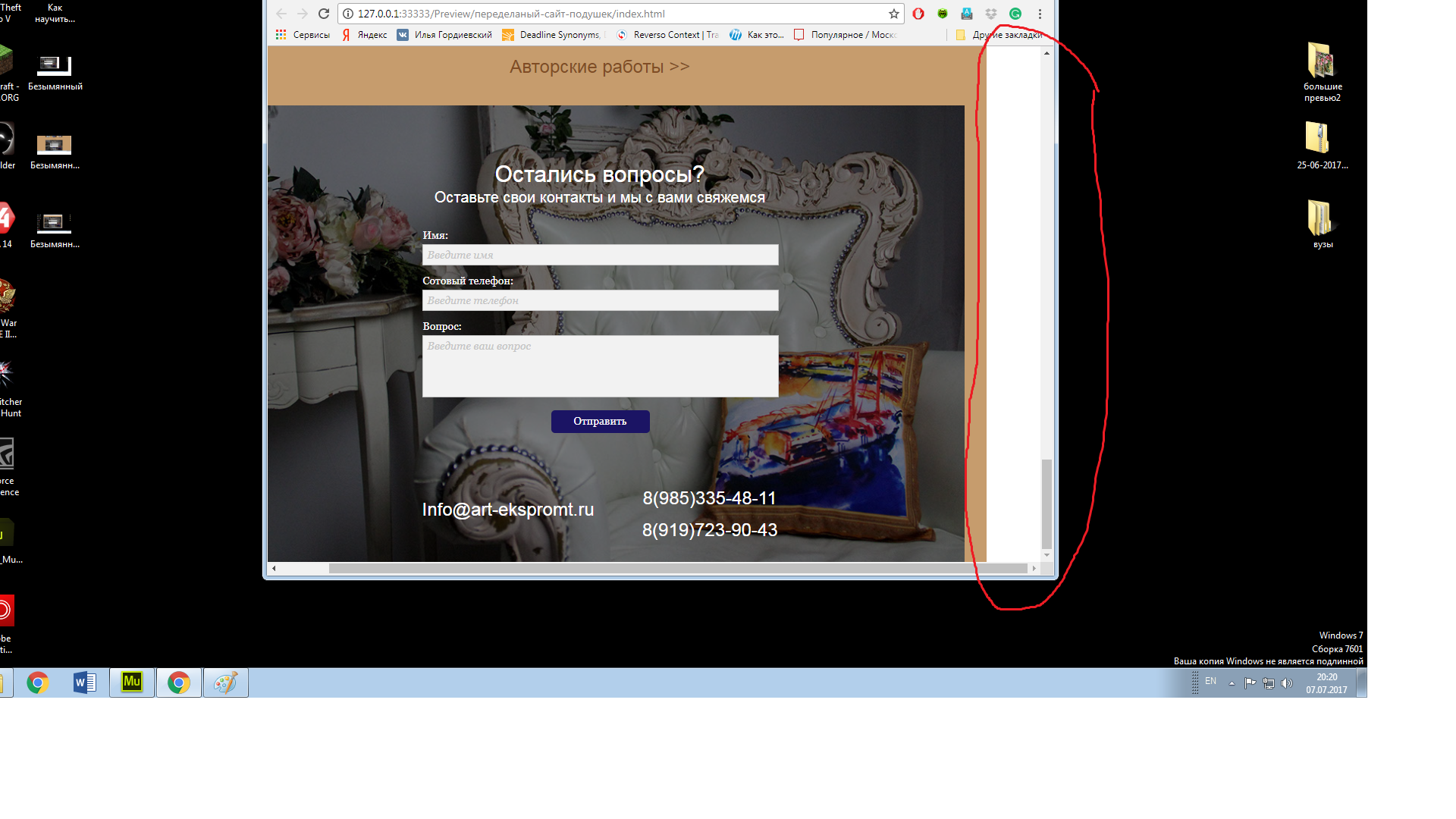Click the browser back navigation arrow
The image size is (1456, 819).
tap(284, 14)
